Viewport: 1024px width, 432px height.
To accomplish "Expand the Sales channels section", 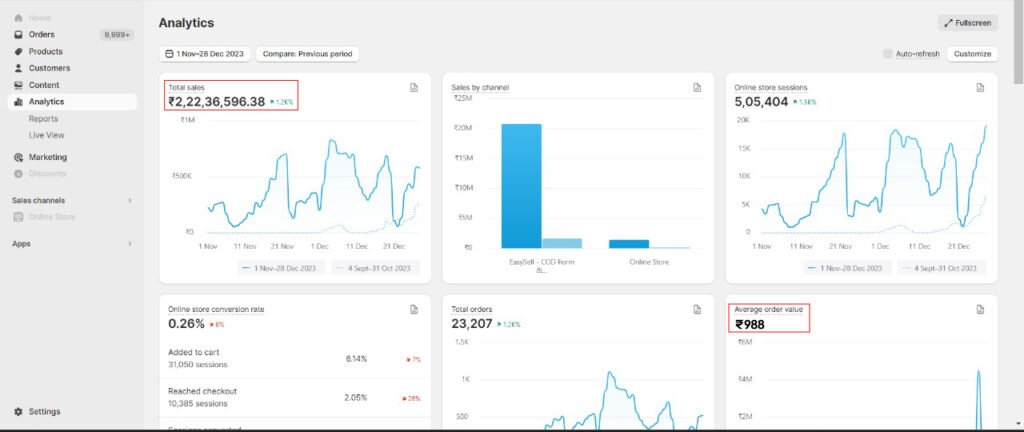I will 130,200.
